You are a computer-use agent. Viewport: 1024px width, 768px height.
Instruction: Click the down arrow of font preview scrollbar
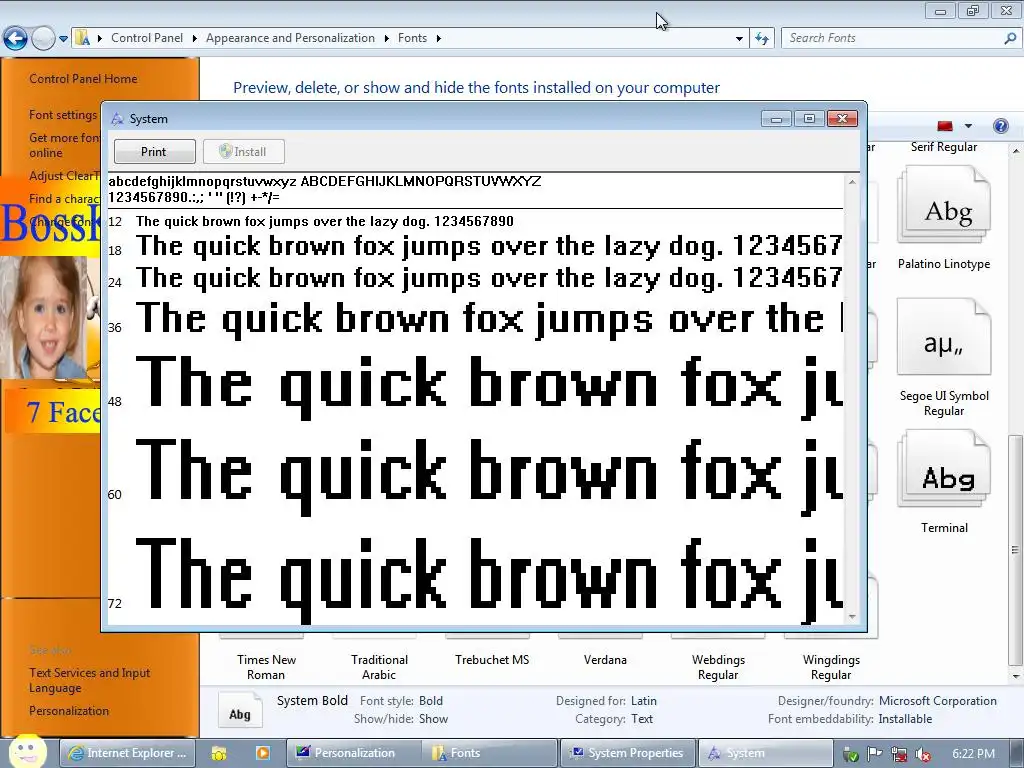tap(852, 616)
